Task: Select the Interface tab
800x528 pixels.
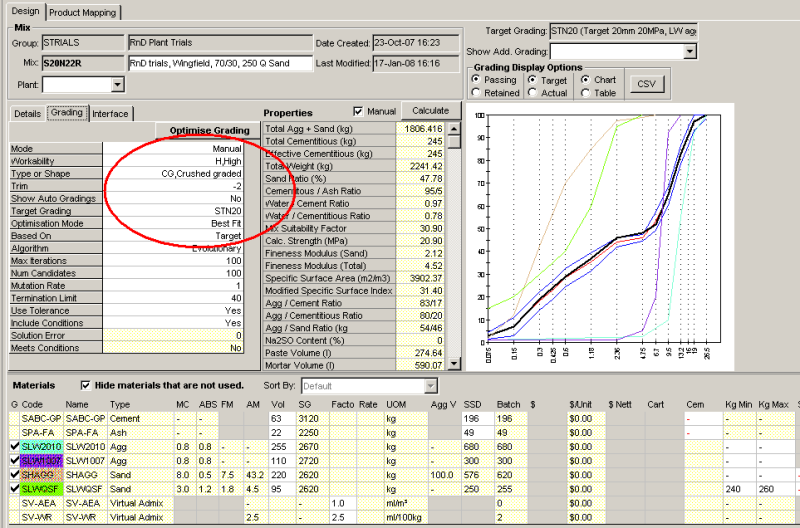Action: pos(111,114)
